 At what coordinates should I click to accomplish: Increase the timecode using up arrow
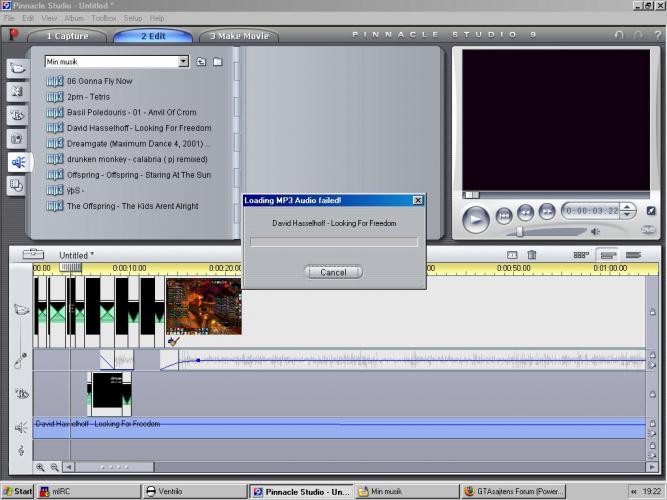click(628, 207)
